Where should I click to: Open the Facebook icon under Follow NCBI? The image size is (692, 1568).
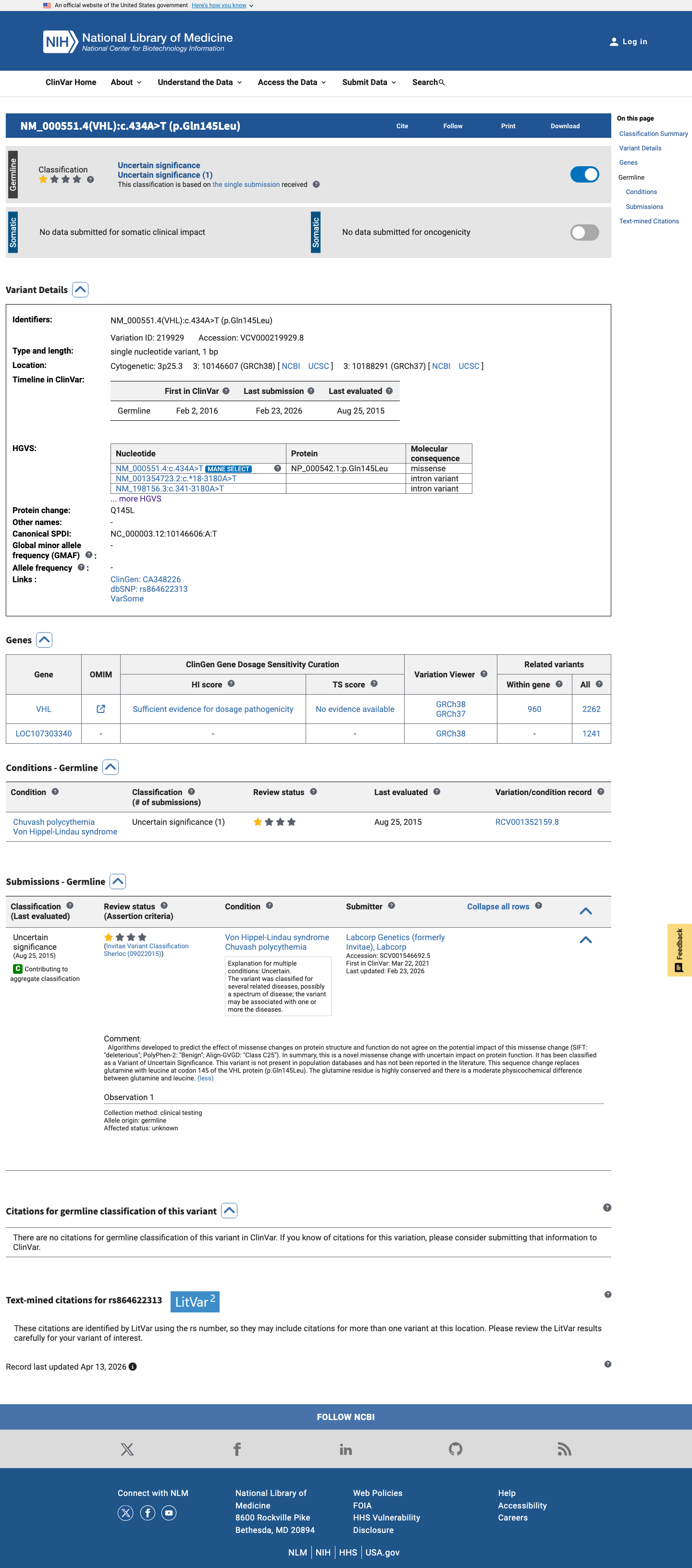tap(237, 1449)
